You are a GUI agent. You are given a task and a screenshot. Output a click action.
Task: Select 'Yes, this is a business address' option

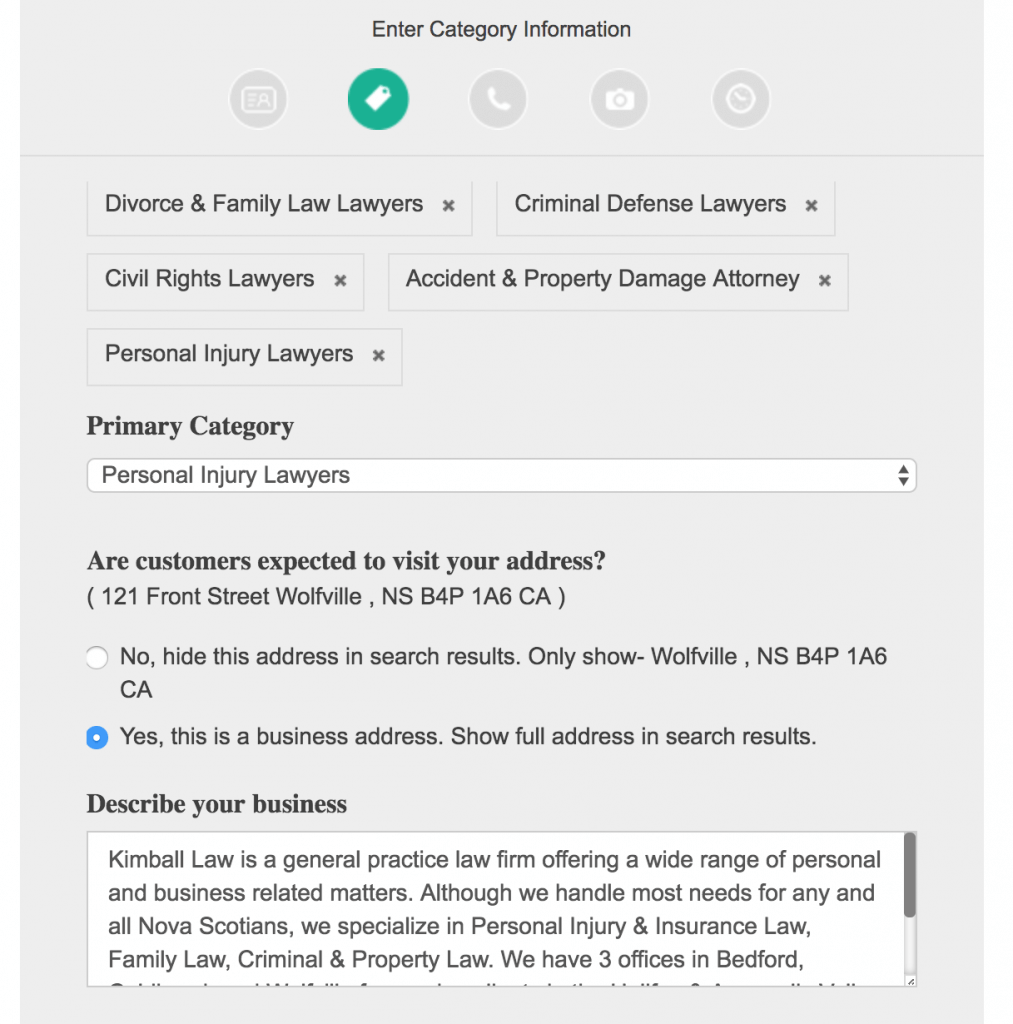pyautogui.click(x=97, y=737)
